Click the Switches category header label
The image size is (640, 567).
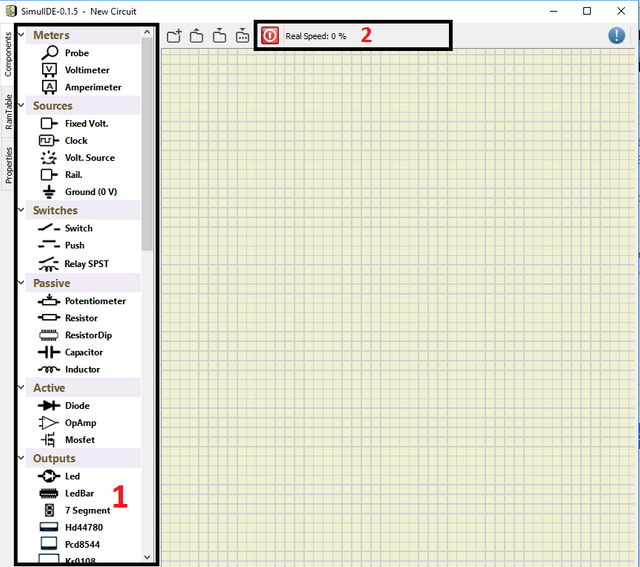tap(55, 210)
